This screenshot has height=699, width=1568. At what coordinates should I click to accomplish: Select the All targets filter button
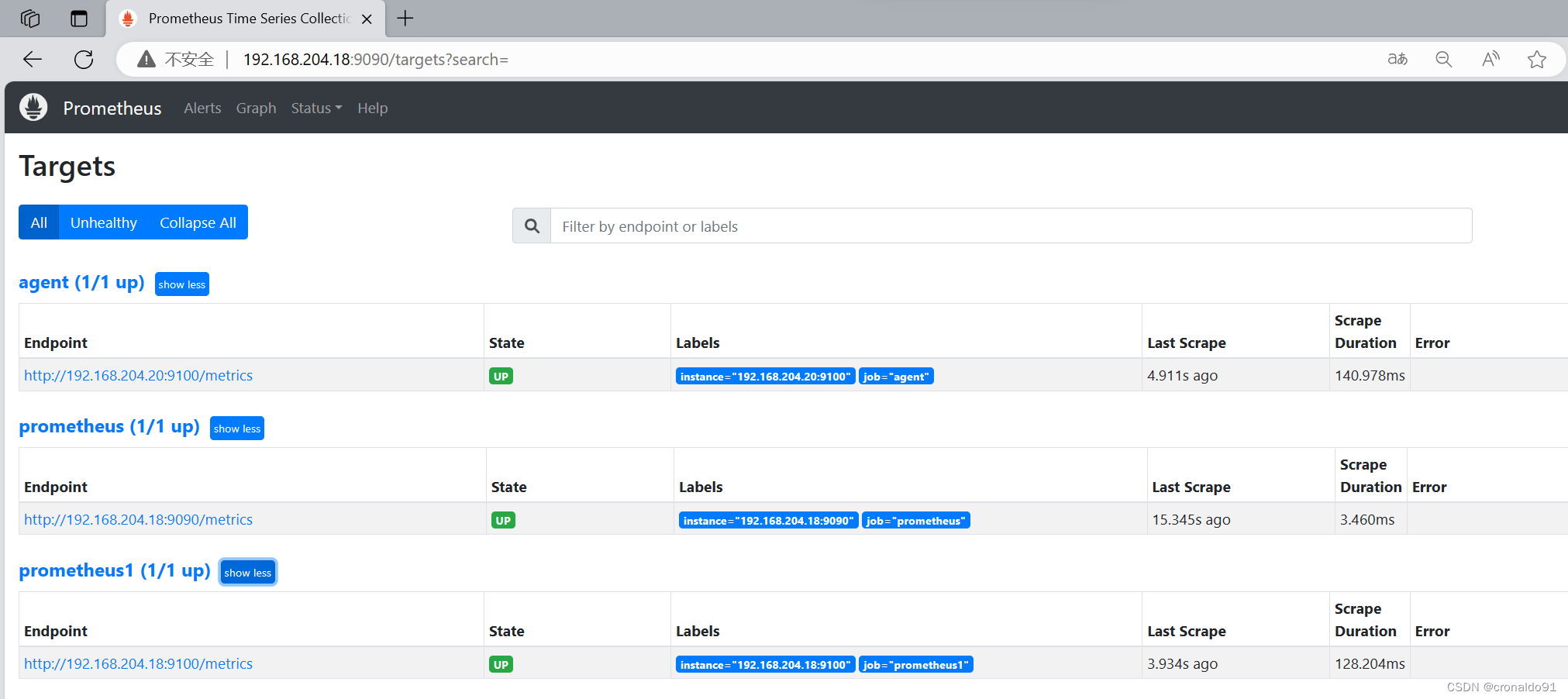(x=39, y=222)
